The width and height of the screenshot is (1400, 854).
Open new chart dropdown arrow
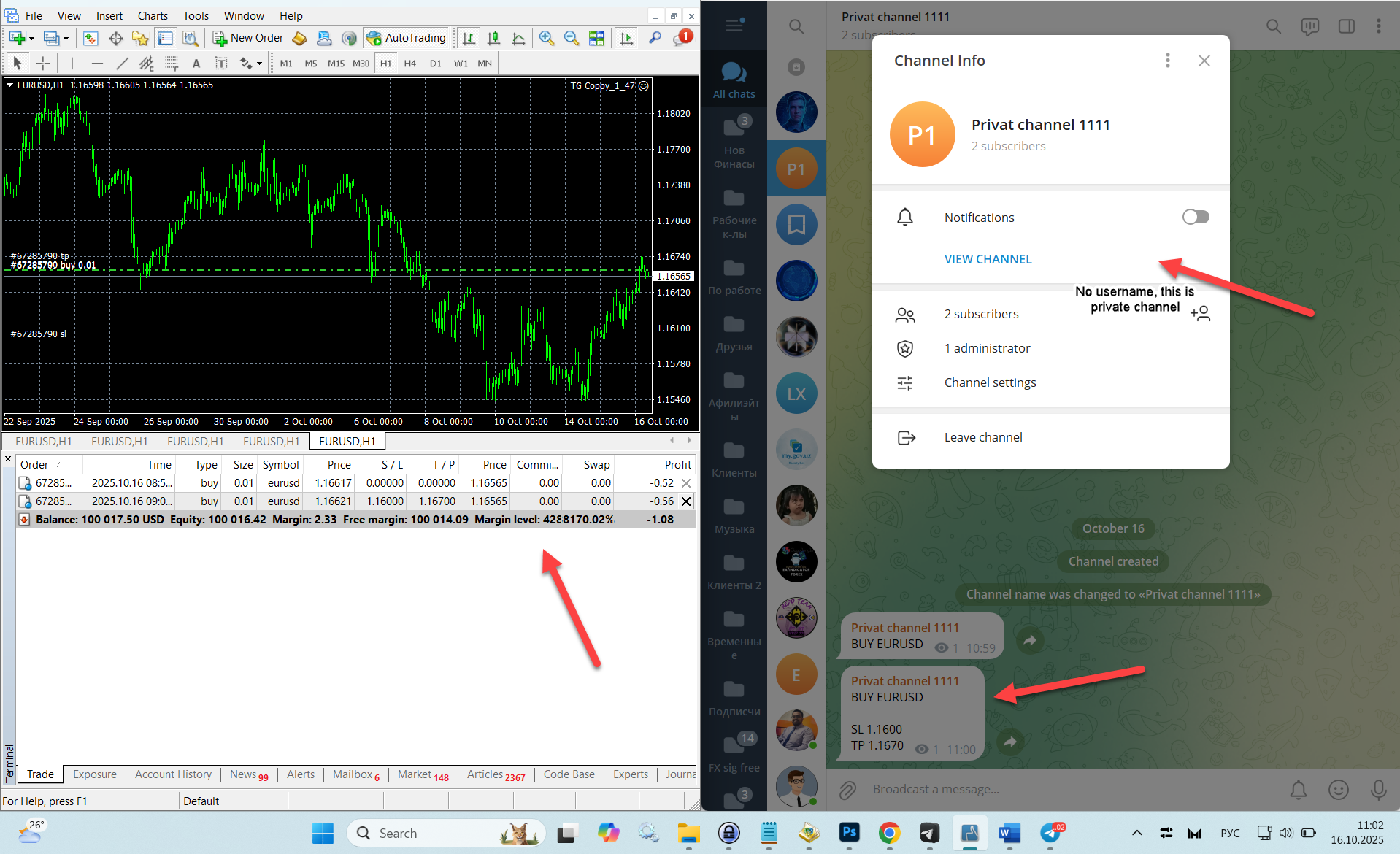[31, 38]
